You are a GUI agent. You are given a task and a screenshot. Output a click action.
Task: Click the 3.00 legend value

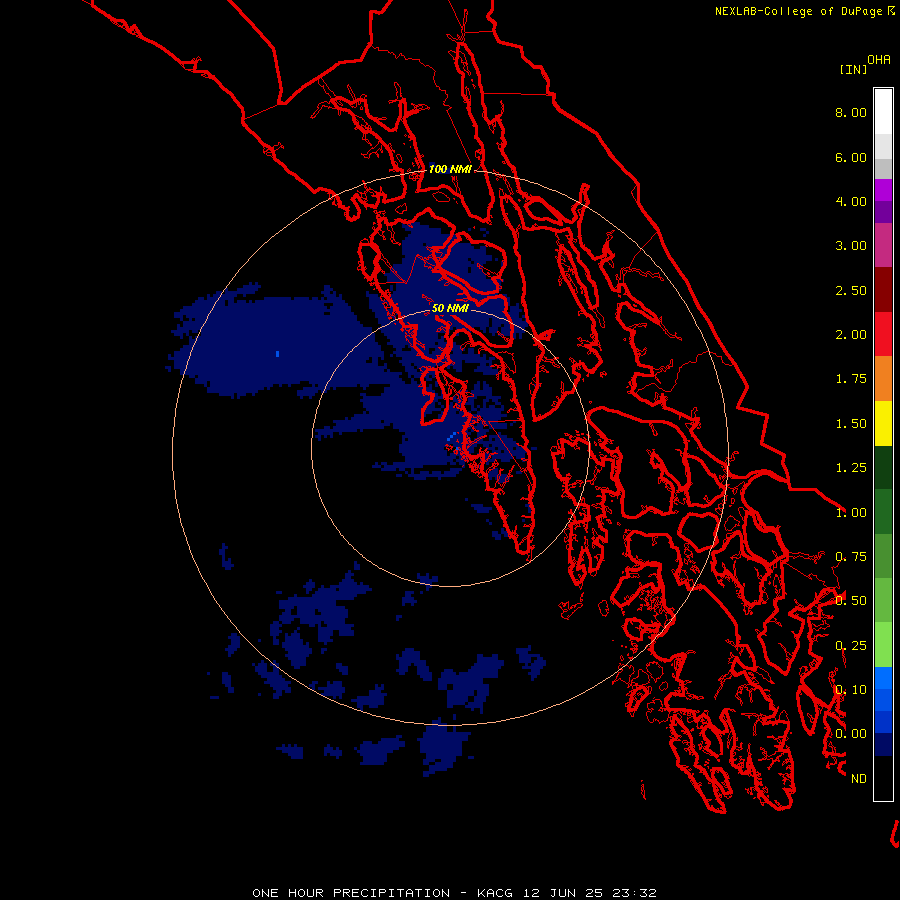[x=851, y=246]
